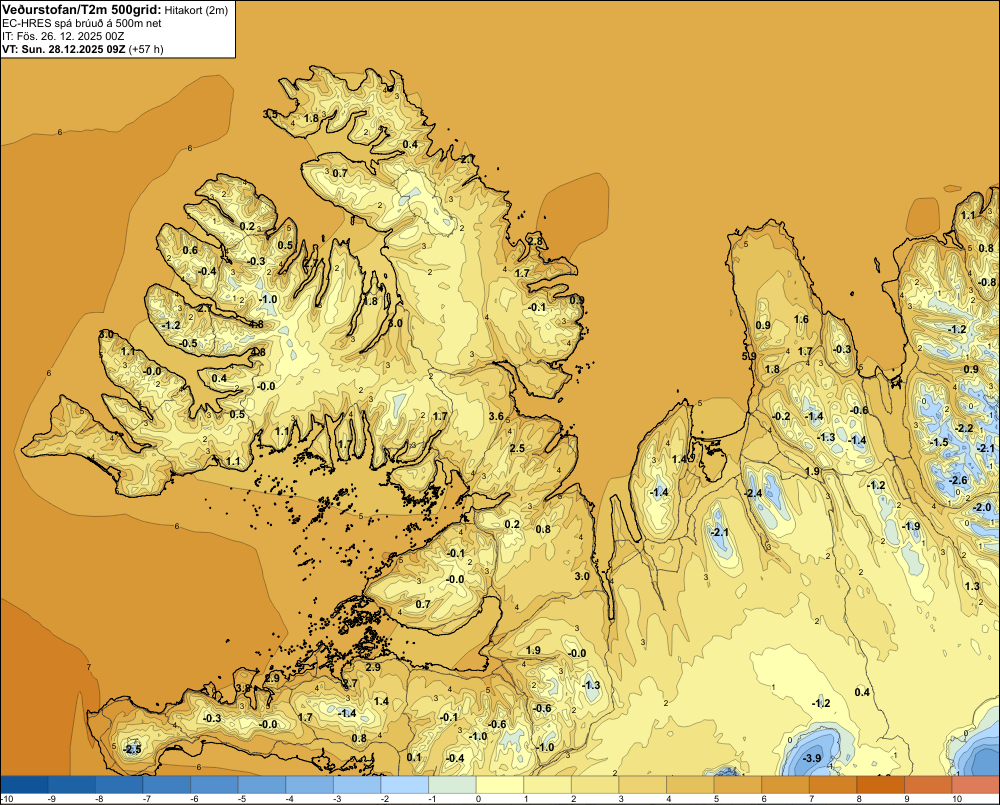Click the "IT: Fös. 26. 12. 2025 00Z" line
The height and width of the screenshot is (805, 1000).
coord(63,36)
